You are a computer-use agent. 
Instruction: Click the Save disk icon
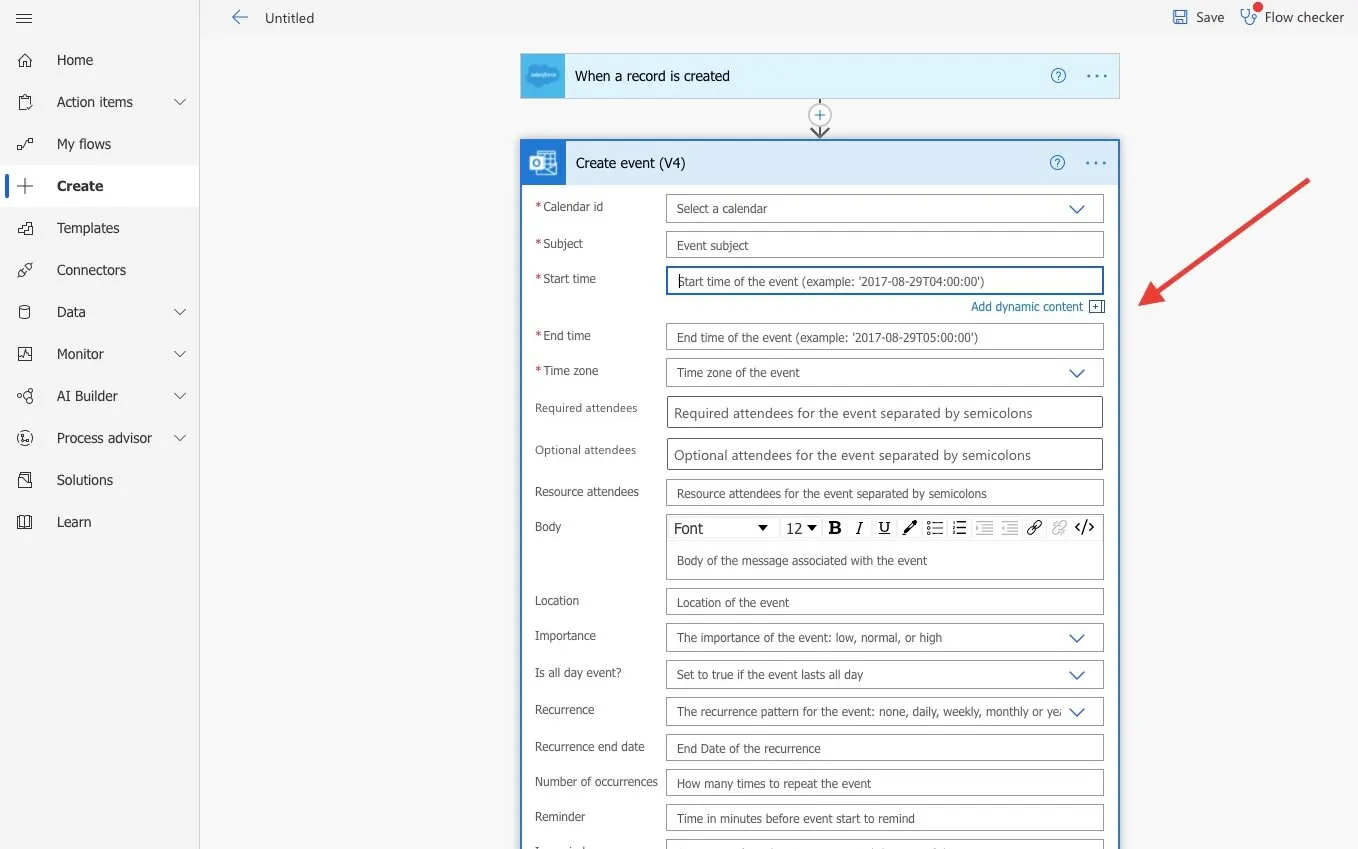pos(1180,17)
